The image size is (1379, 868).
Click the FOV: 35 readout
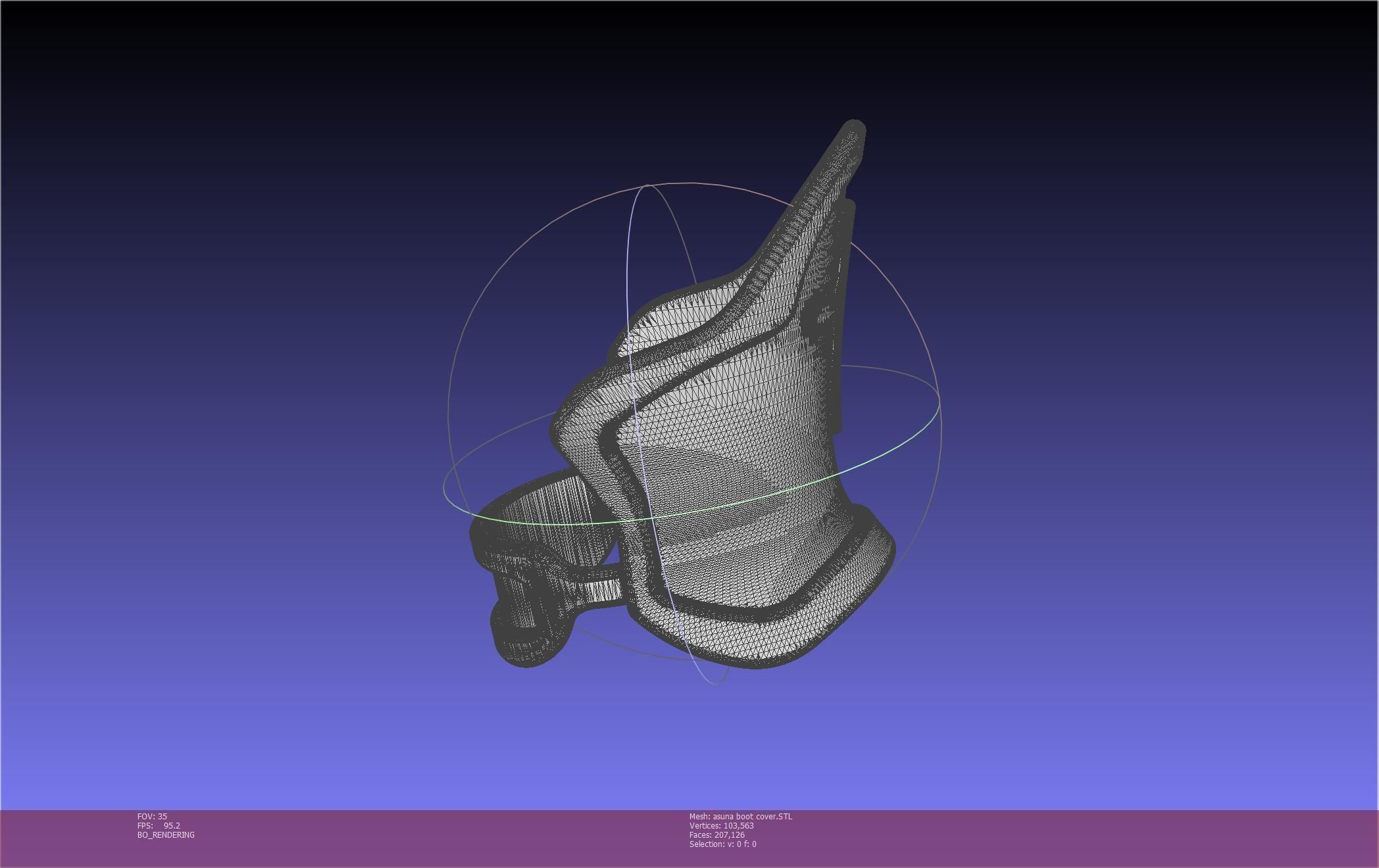(x=152, y=816)
